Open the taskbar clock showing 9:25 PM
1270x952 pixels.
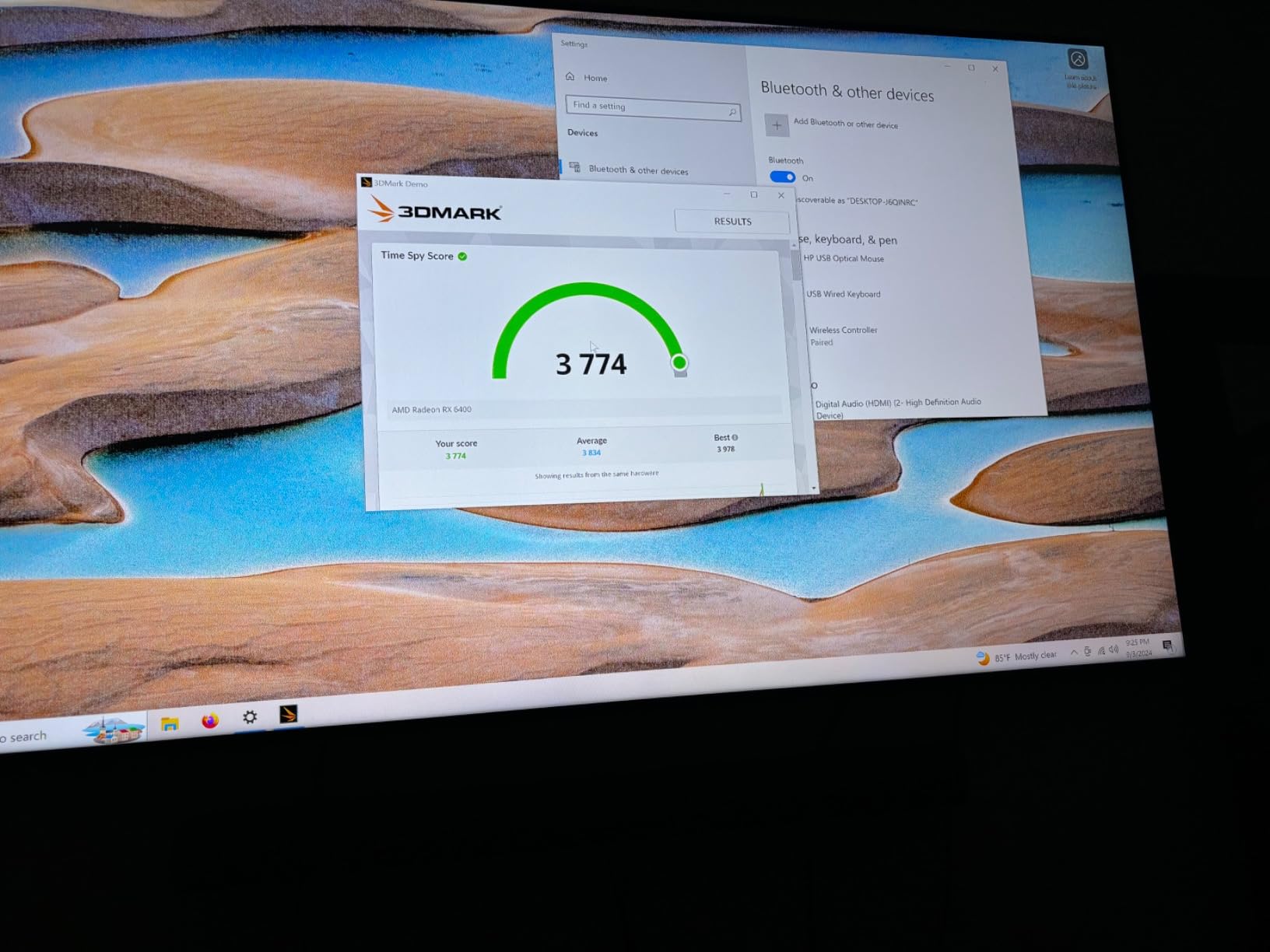[1138, 648]
